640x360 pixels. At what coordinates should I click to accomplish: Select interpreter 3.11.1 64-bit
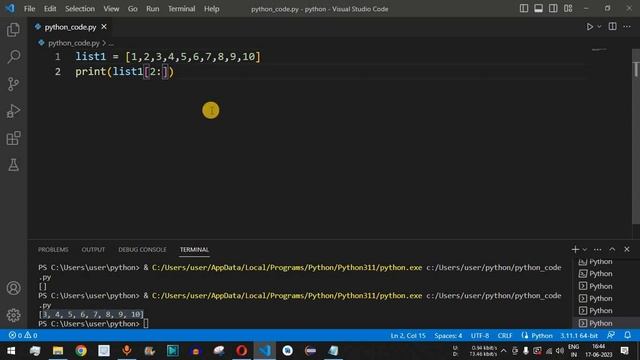click(x=579, y=336)
